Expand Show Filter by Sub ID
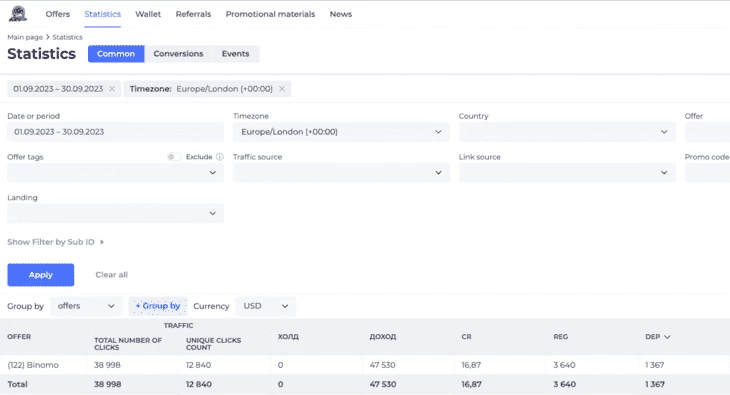This screenshot has height=395, width=730. click(55, 242)
